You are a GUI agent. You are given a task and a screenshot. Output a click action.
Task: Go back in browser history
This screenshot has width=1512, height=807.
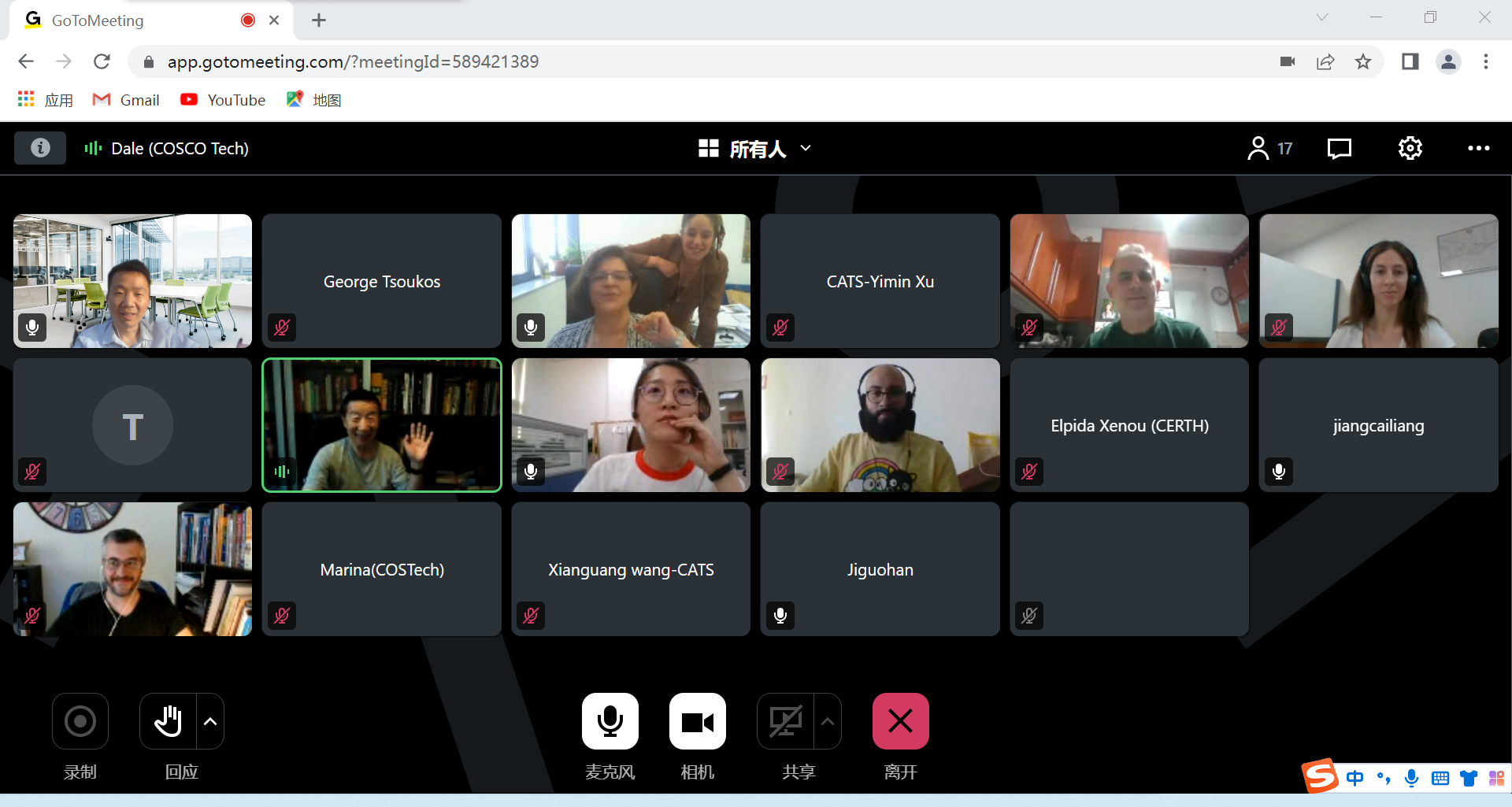(x=26, y=61)
